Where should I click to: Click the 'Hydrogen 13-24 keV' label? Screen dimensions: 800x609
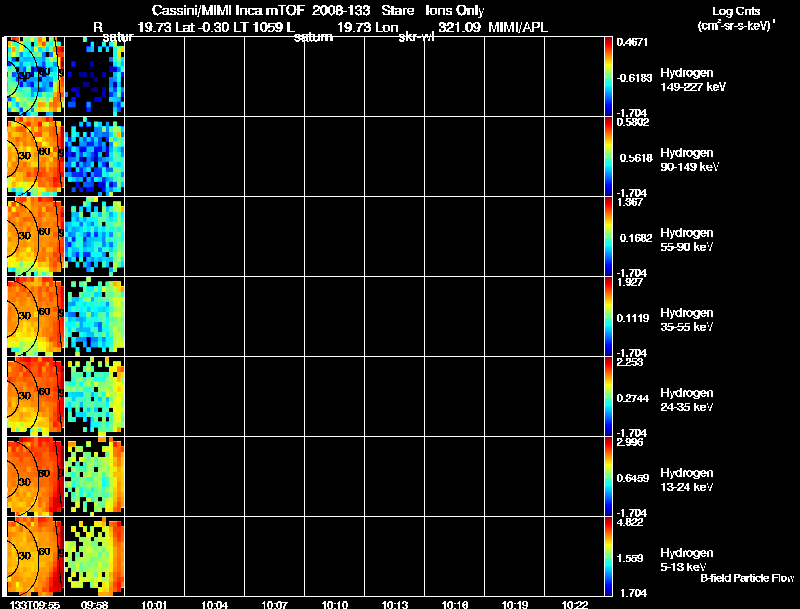pyautogui.click(x=686, y=480)
